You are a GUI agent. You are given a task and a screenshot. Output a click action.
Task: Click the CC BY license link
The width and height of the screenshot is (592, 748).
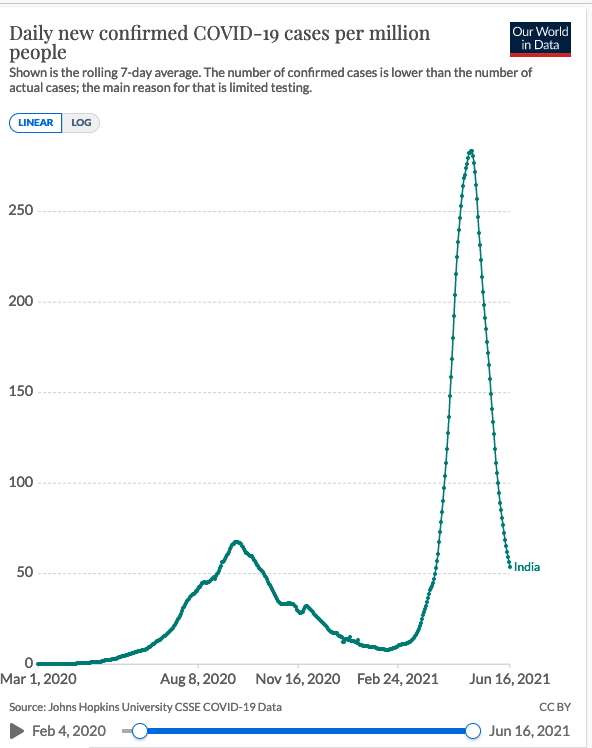[x=555, y=707]
